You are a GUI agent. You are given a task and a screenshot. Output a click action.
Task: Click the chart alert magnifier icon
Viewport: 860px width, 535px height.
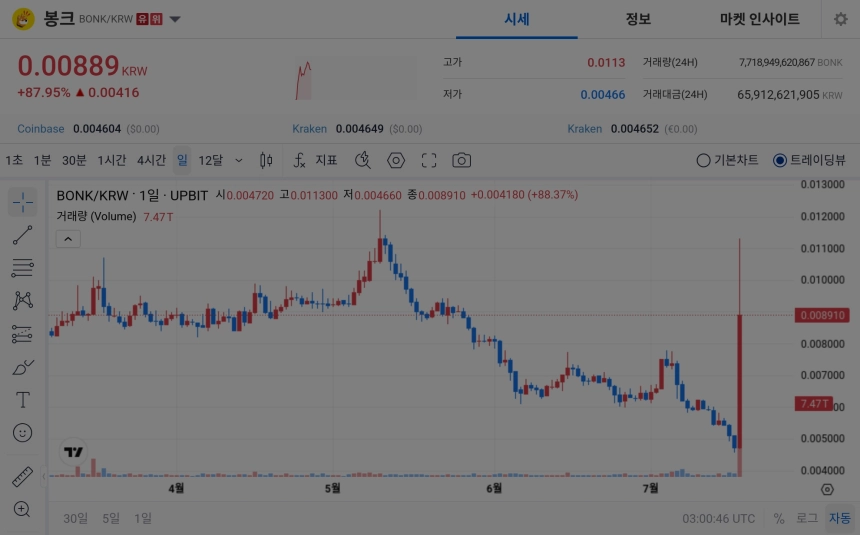click(x=363, y=160)
